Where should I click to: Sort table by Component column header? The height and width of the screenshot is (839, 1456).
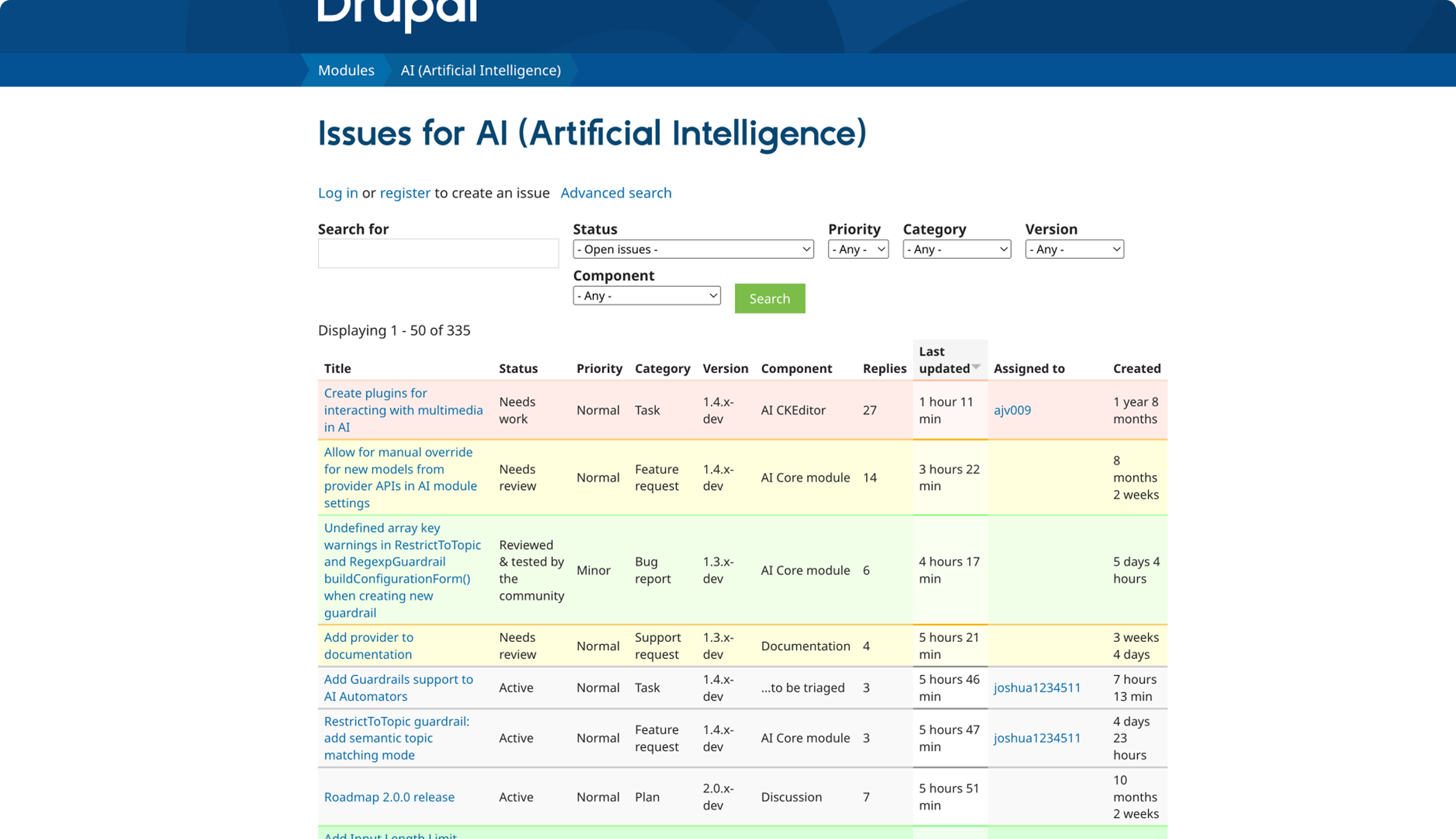tap(796, 368)
